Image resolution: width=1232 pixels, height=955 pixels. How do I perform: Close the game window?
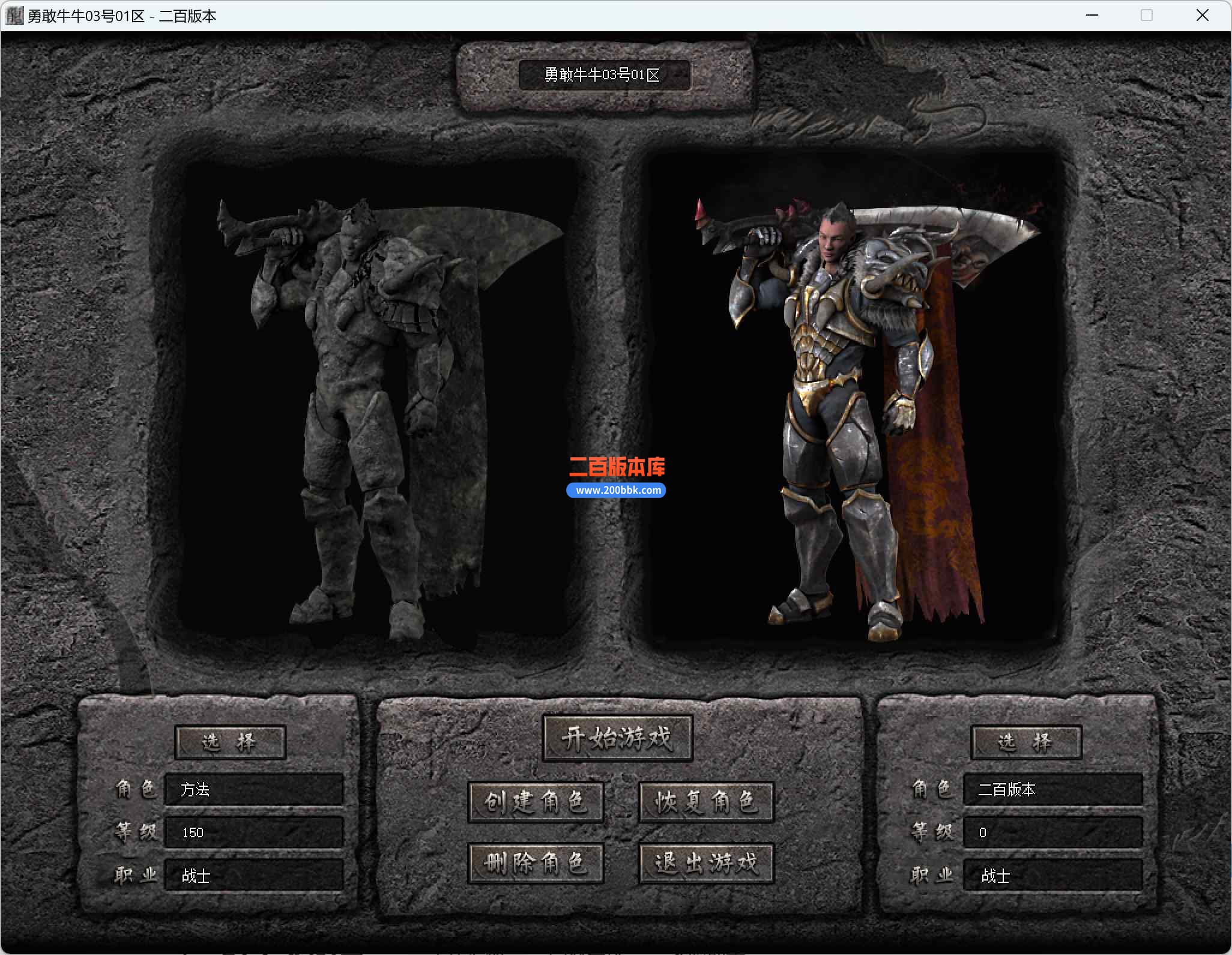coord(1203,16)
